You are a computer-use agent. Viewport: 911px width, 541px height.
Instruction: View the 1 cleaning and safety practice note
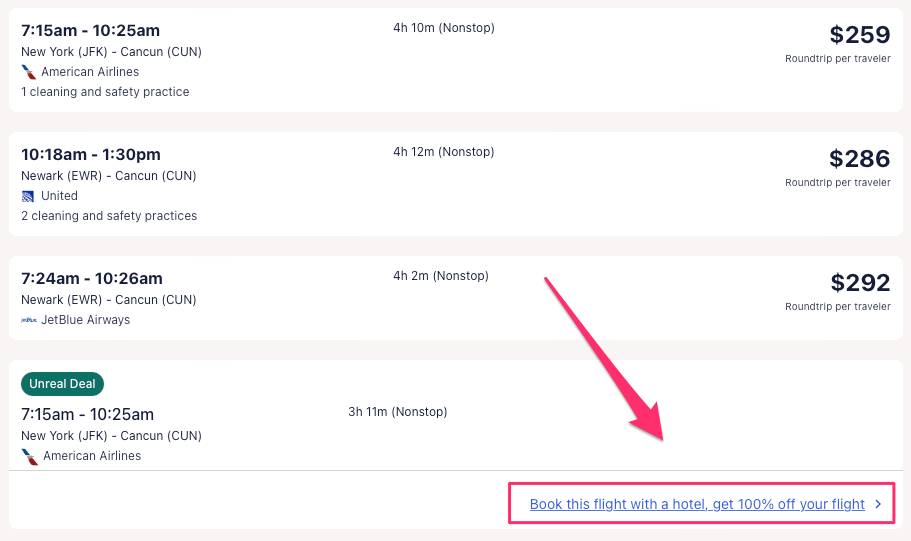point(105,92)
